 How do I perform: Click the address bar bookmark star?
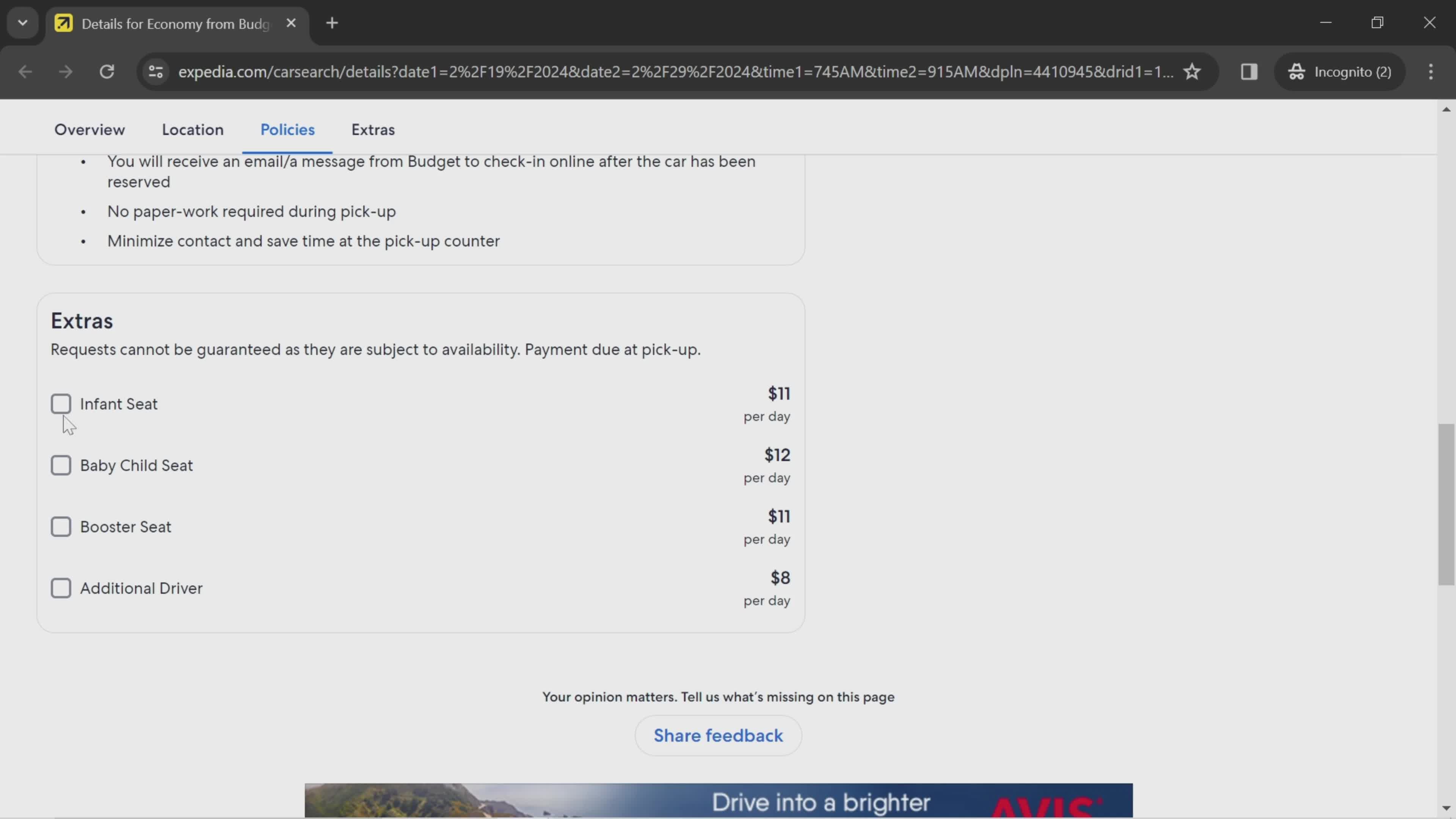[x=1192, y=71]
